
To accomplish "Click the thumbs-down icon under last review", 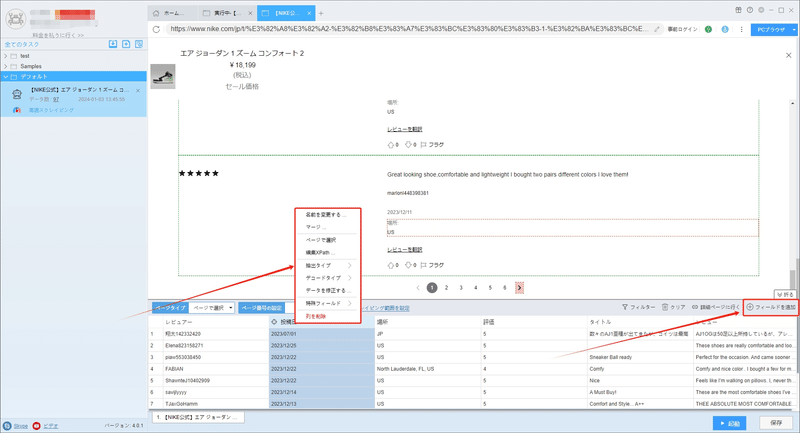I will [408, 265].
